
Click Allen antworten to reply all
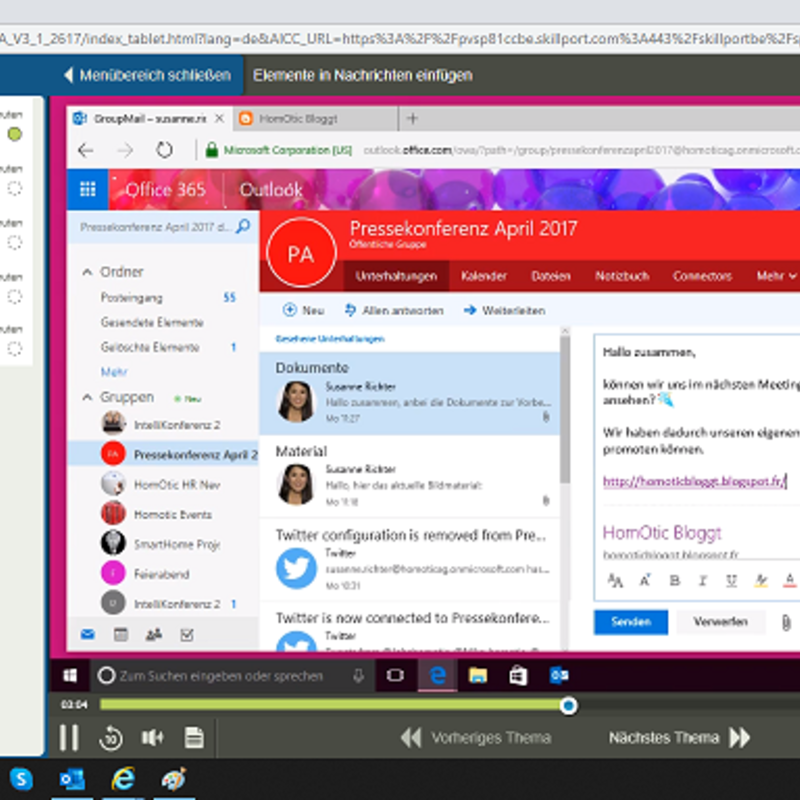(x=394, y=310)
